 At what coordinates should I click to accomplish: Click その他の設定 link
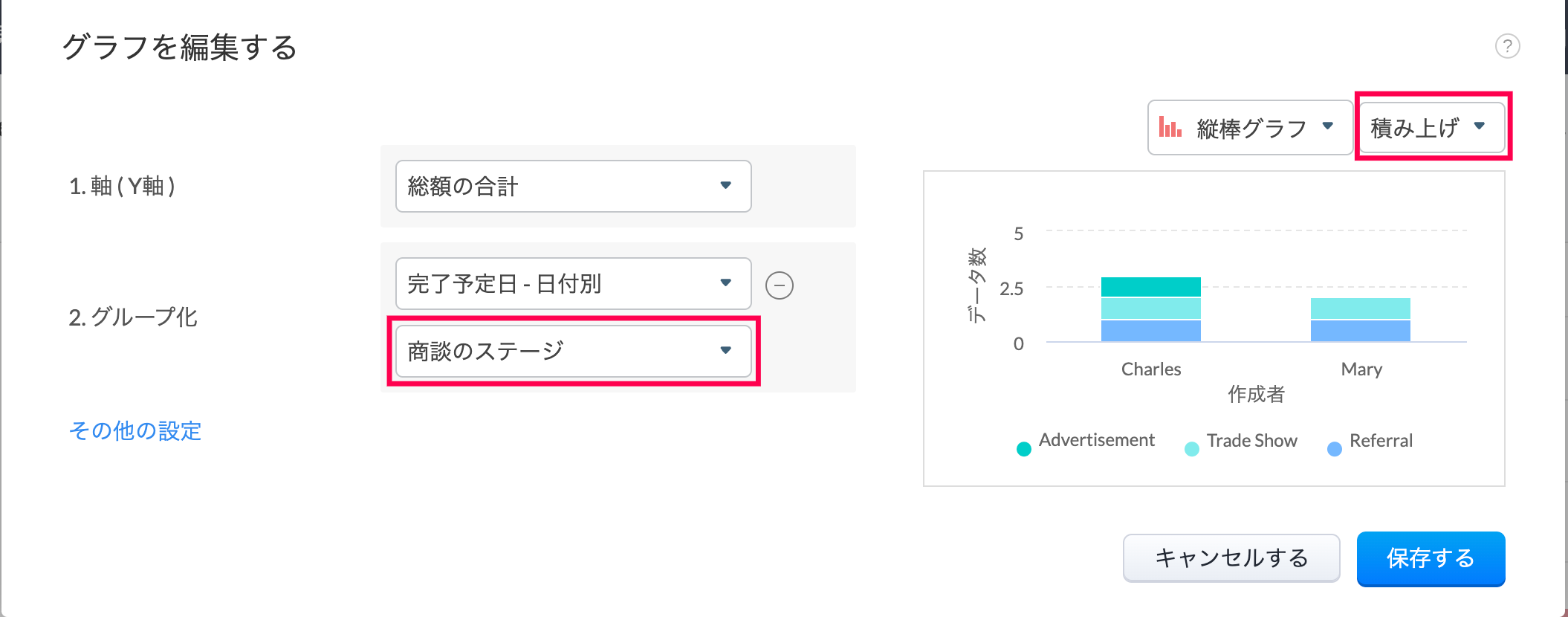click(135, 431)
